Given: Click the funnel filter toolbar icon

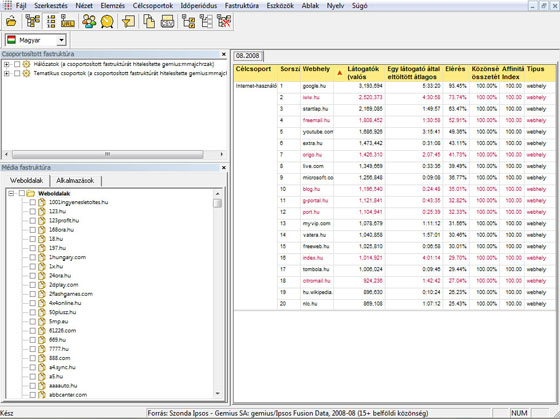Looking at the screenshot, I should tap(128, 21).
